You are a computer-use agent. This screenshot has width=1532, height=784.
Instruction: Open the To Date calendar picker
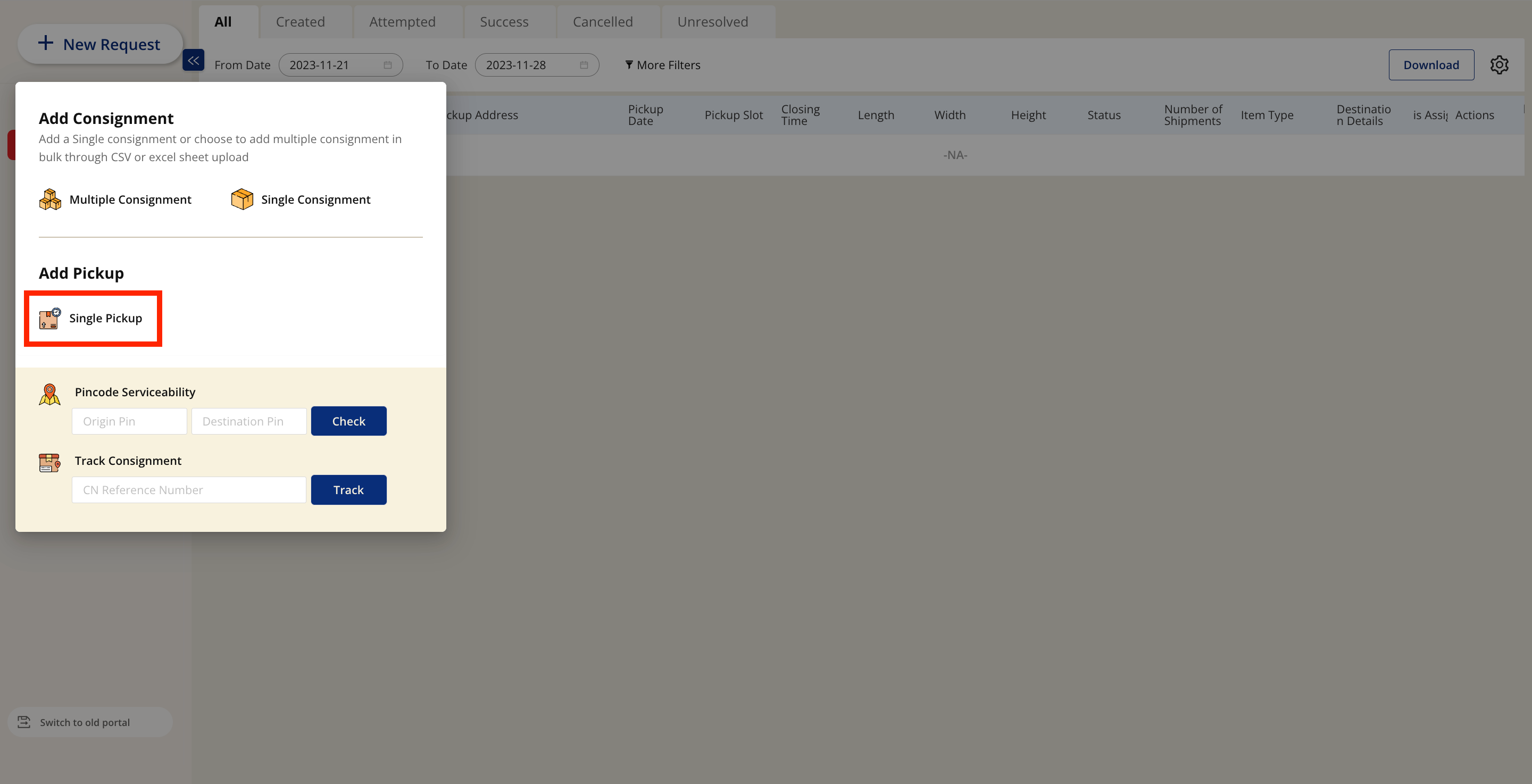point(584,65)
